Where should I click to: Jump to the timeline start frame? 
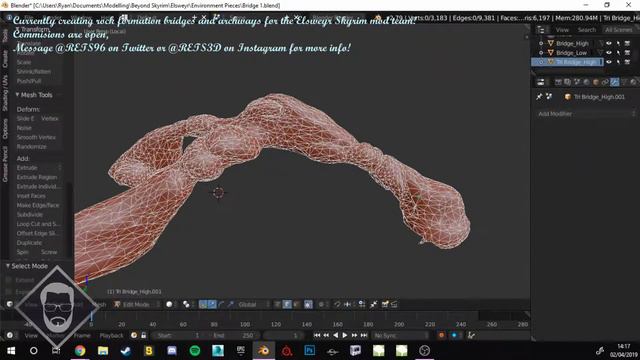pyautogui.click(x=317, y=335)
